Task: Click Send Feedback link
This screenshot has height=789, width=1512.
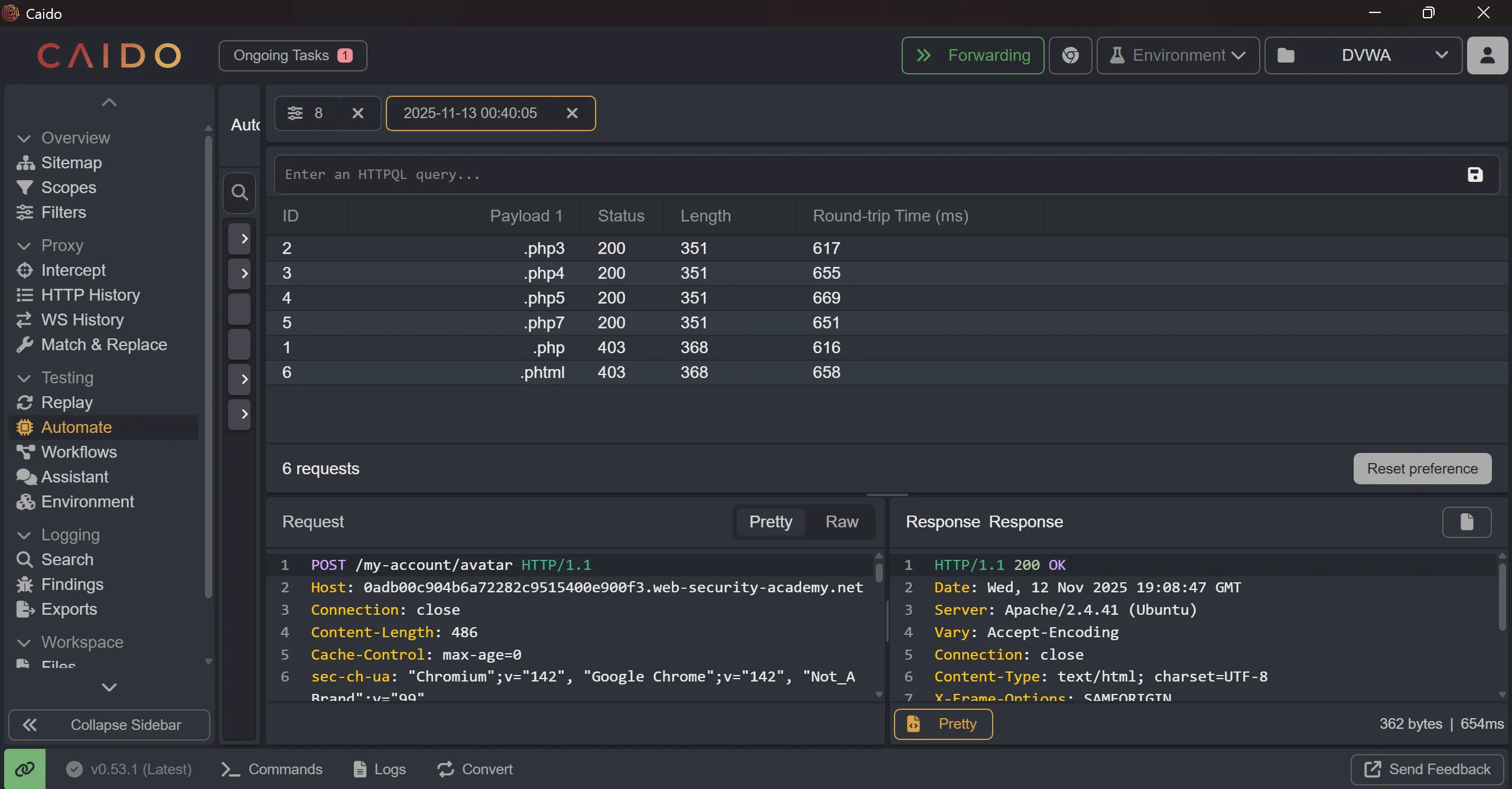Action: [x=1428, y=769]
